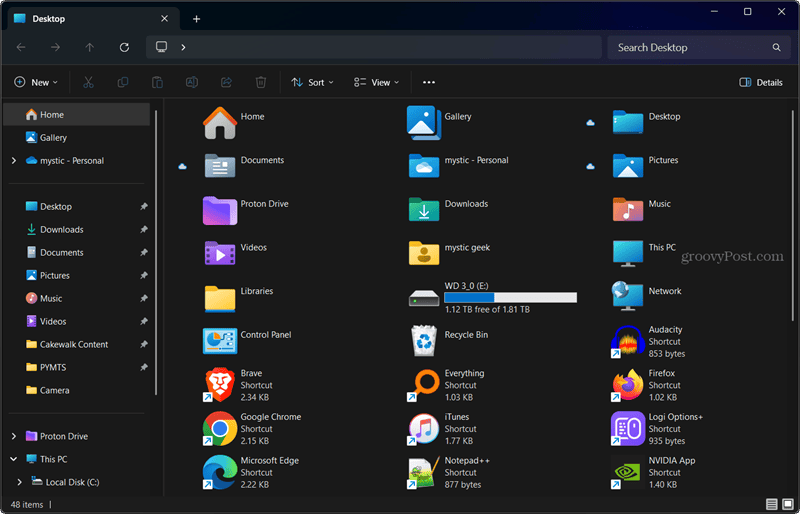This screenshot has height=514, width=800.
Task: Open the New dropdown menu
Action: click(36, 82)
